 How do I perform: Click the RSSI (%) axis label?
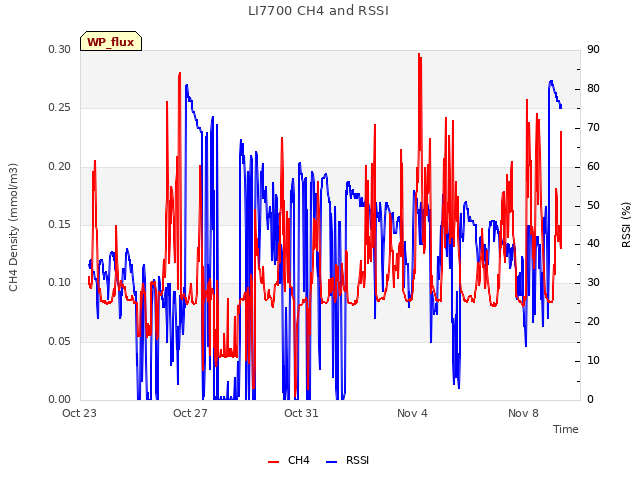point(626,225)
